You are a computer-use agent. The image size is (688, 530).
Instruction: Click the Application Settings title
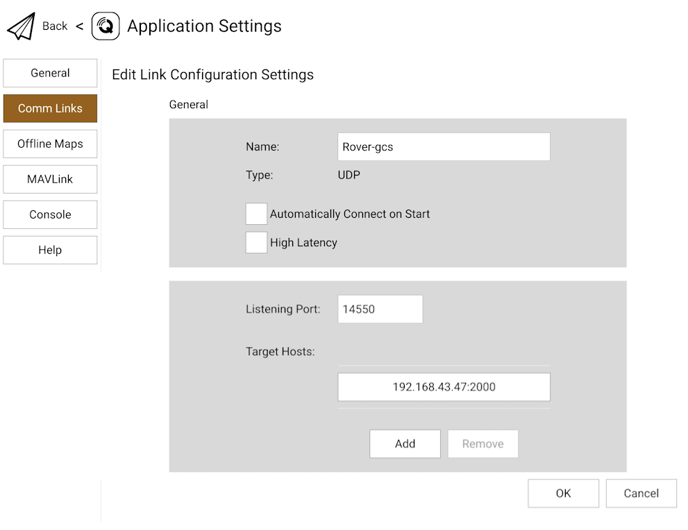204,26
